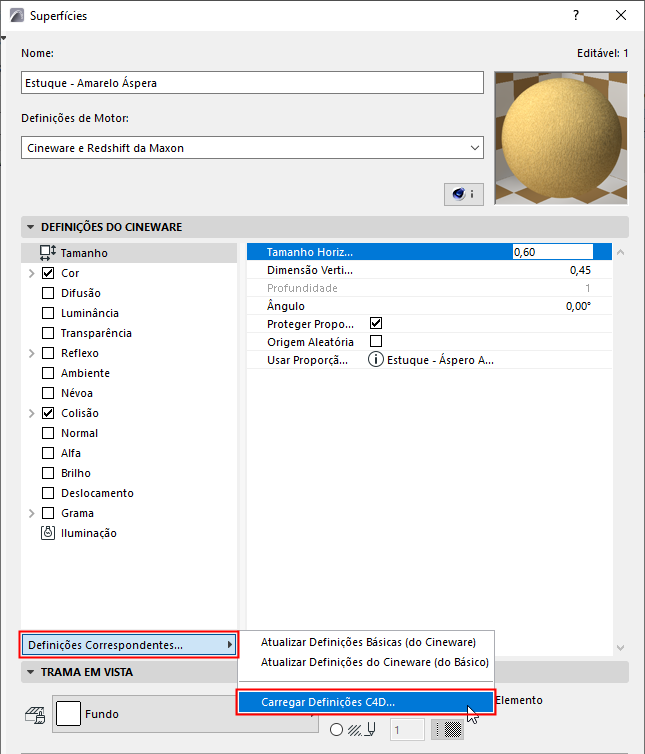
Task: Enable the Ambiente checkbox
Action: tap(48, 373)
